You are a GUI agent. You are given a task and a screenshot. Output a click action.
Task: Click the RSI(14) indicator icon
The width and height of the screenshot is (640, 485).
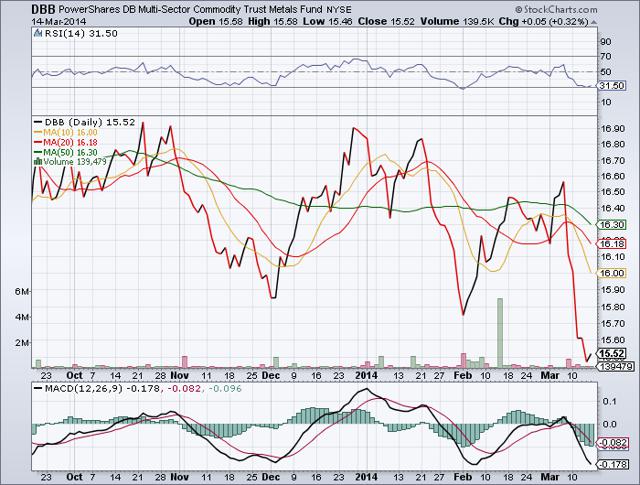38,33
